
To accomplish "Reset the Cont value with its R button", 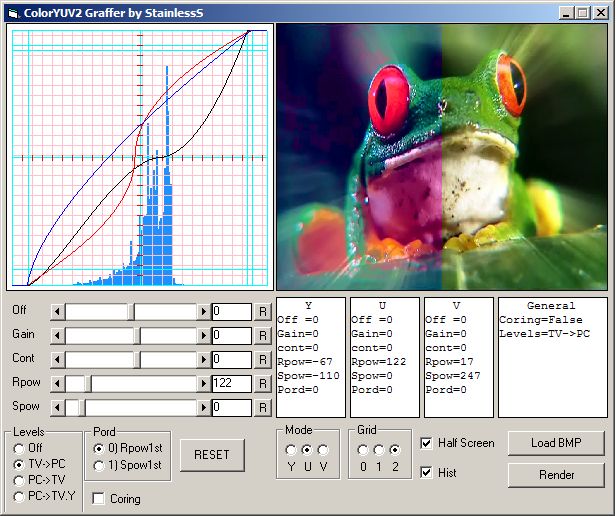I will [262, 360].
